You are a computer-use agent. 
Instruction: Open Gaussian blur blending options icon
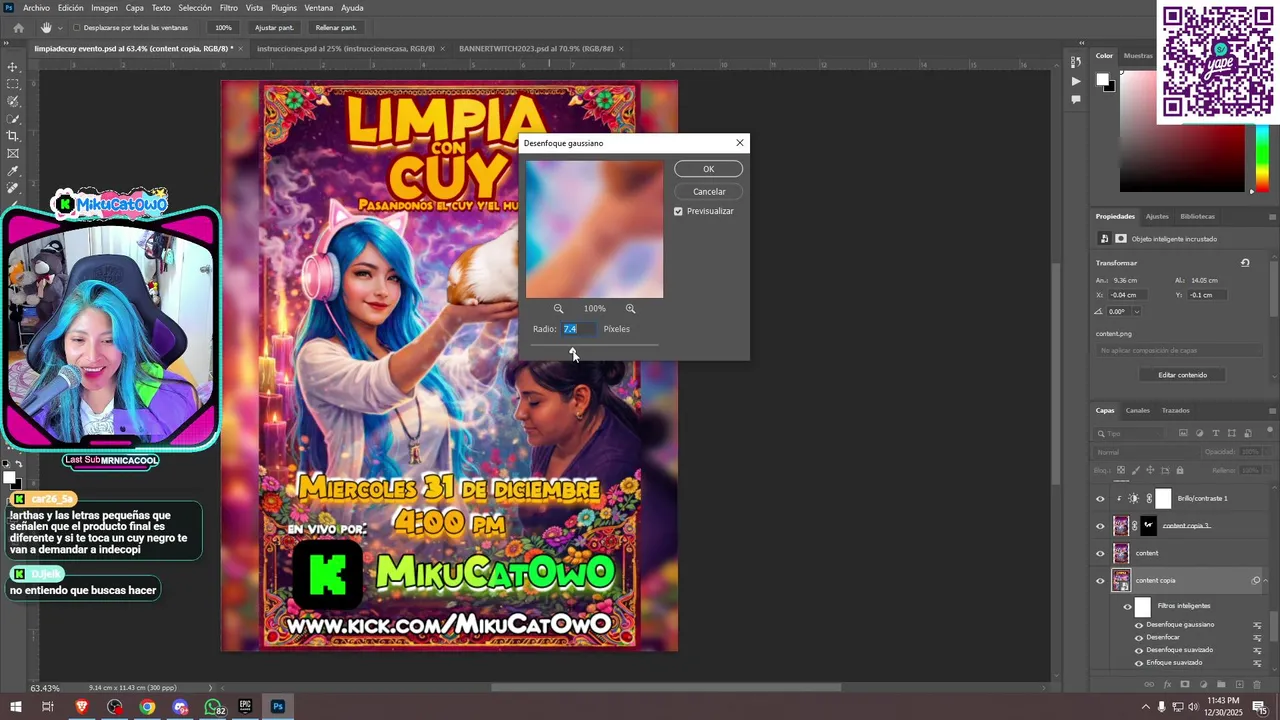(x=1257, y=625)
